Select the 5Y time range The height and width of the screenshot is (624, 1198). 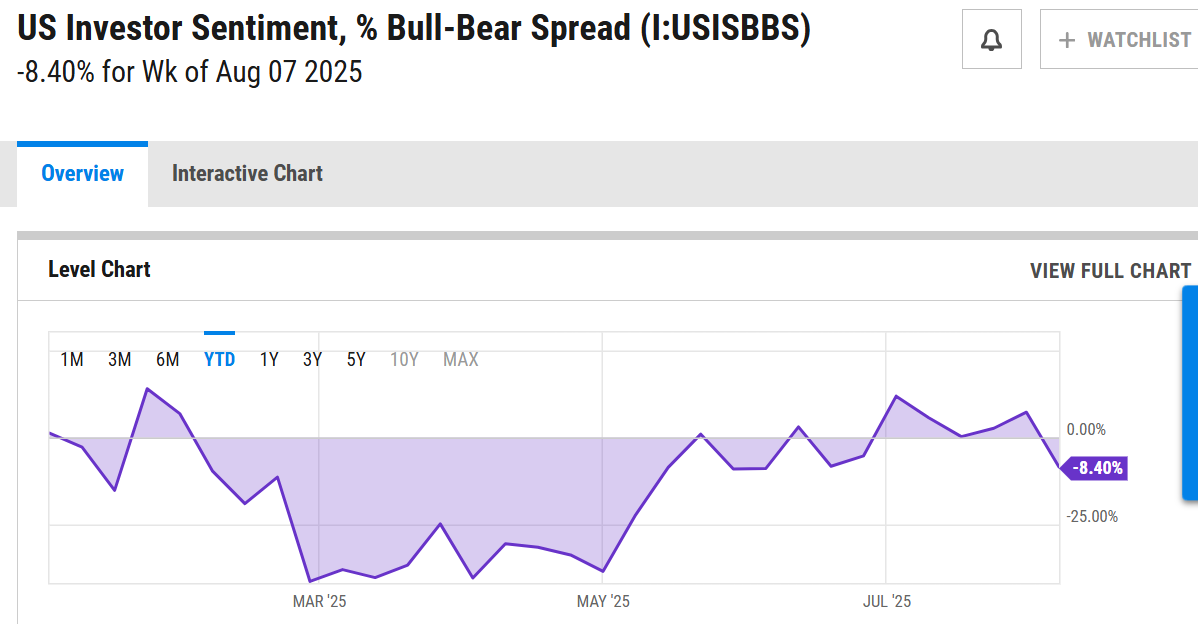pyautogui.click(x=356, y=359)
